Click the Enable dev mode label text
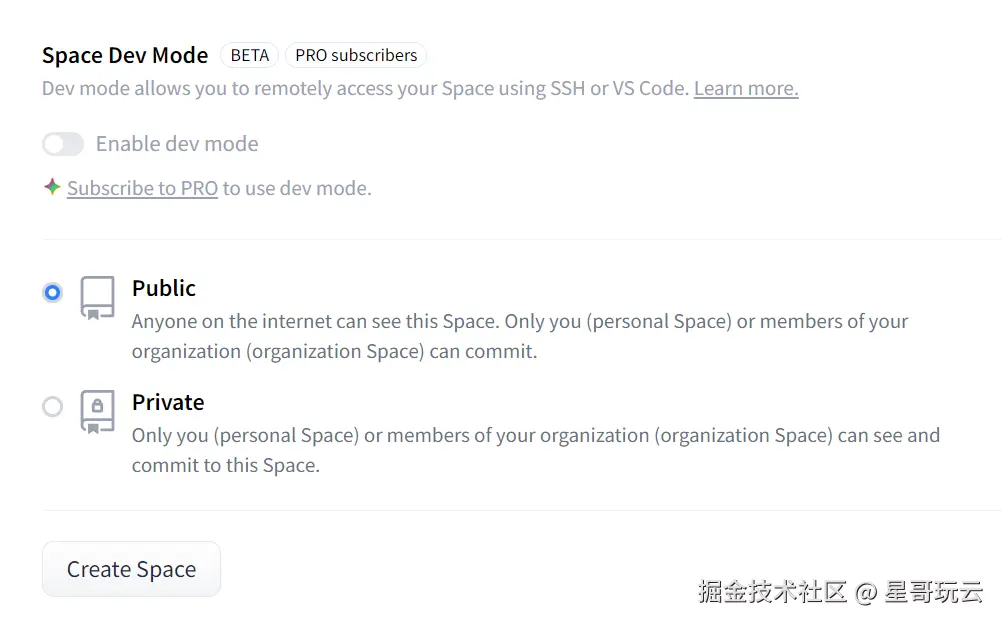 pyautogui.click(x=177, y=144)
